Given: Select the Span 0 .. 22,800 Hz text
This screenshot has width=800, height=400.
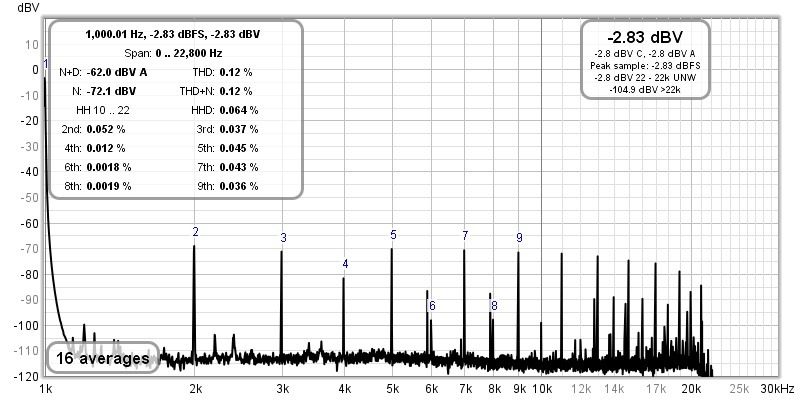Looking at the screenshot, I should tap(173, 53).
